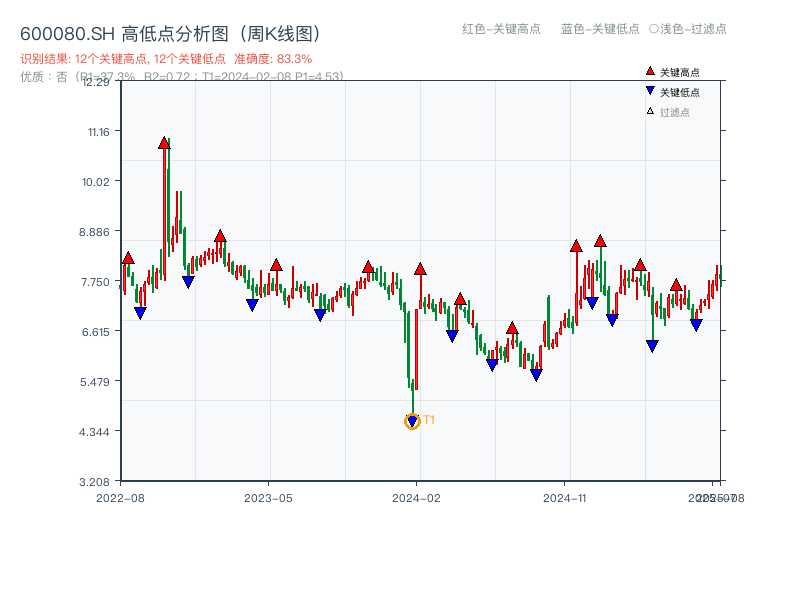Toggle the 过滤点 legend entry
This screenshot has height=600, width=800.
[x=668, y=112]
